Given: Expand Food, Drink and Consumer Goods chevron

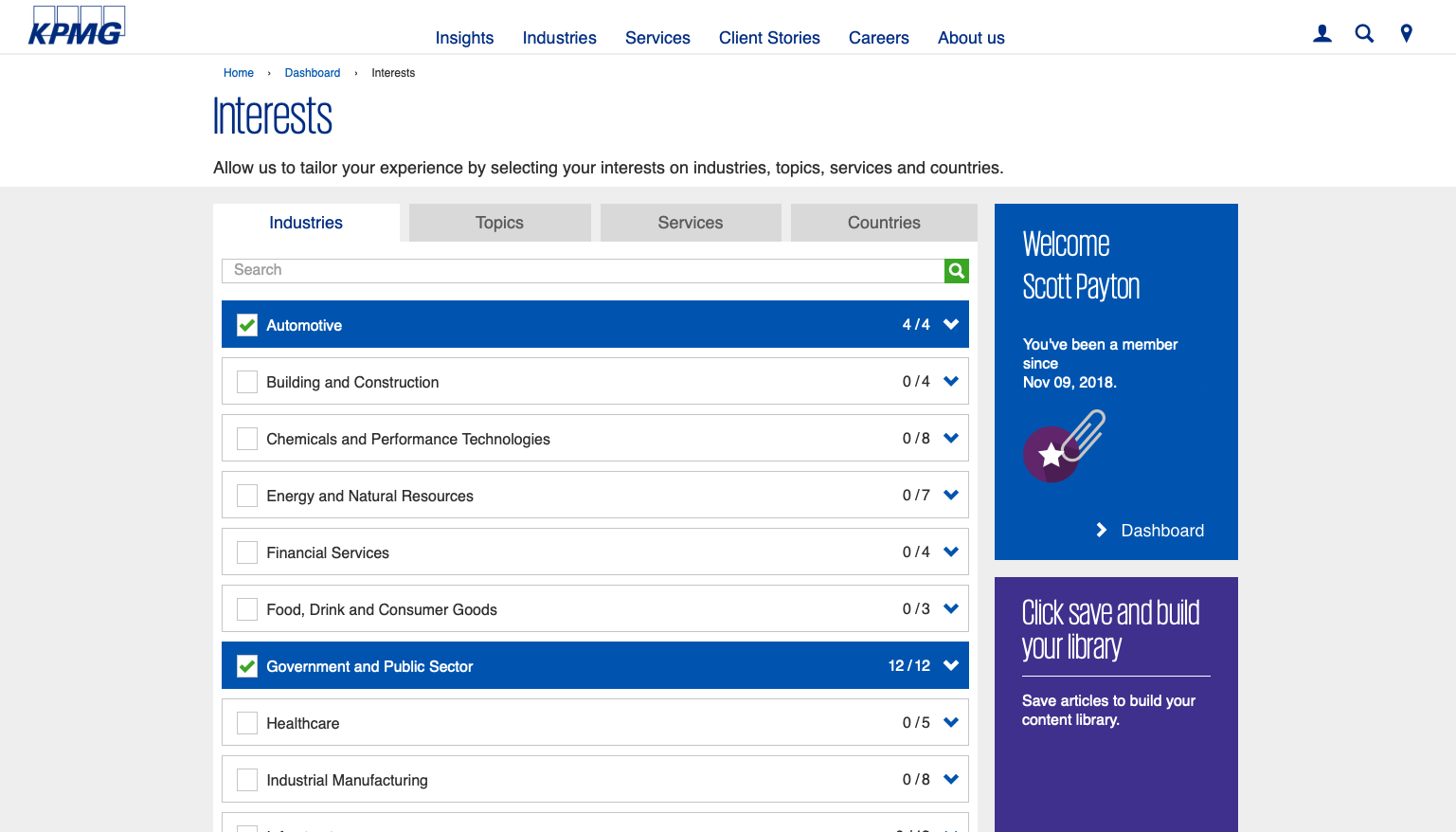Looking at the screenshot, I should 951,608.
